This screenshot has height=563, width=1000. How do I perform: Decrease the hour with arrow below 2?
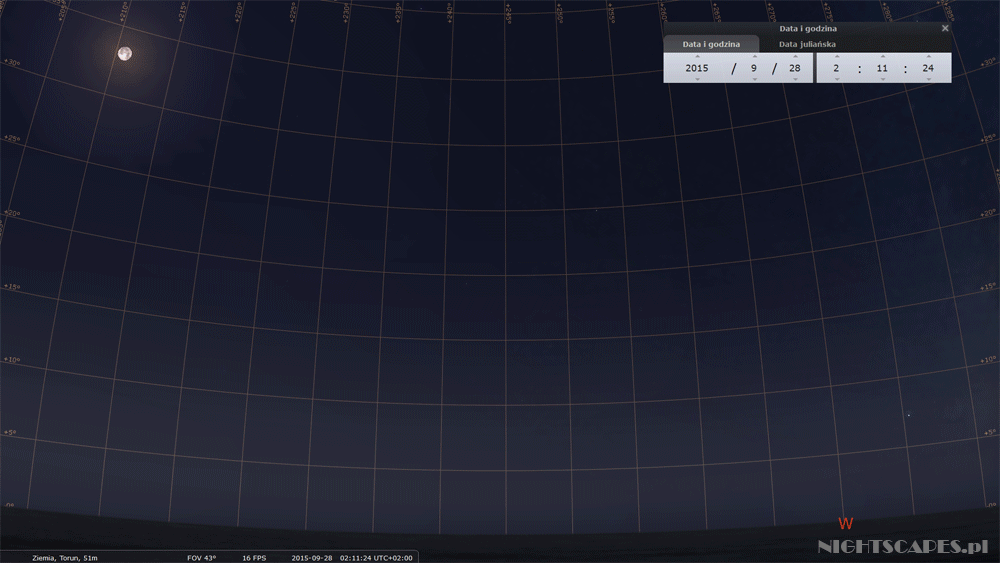click(x=837, y=79)
